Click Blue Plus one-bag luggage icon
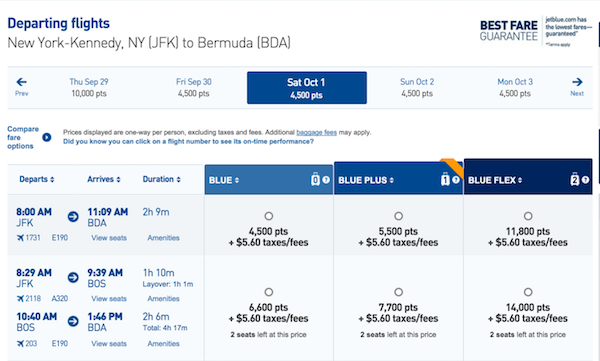600x361 pixels. point(445,179)
